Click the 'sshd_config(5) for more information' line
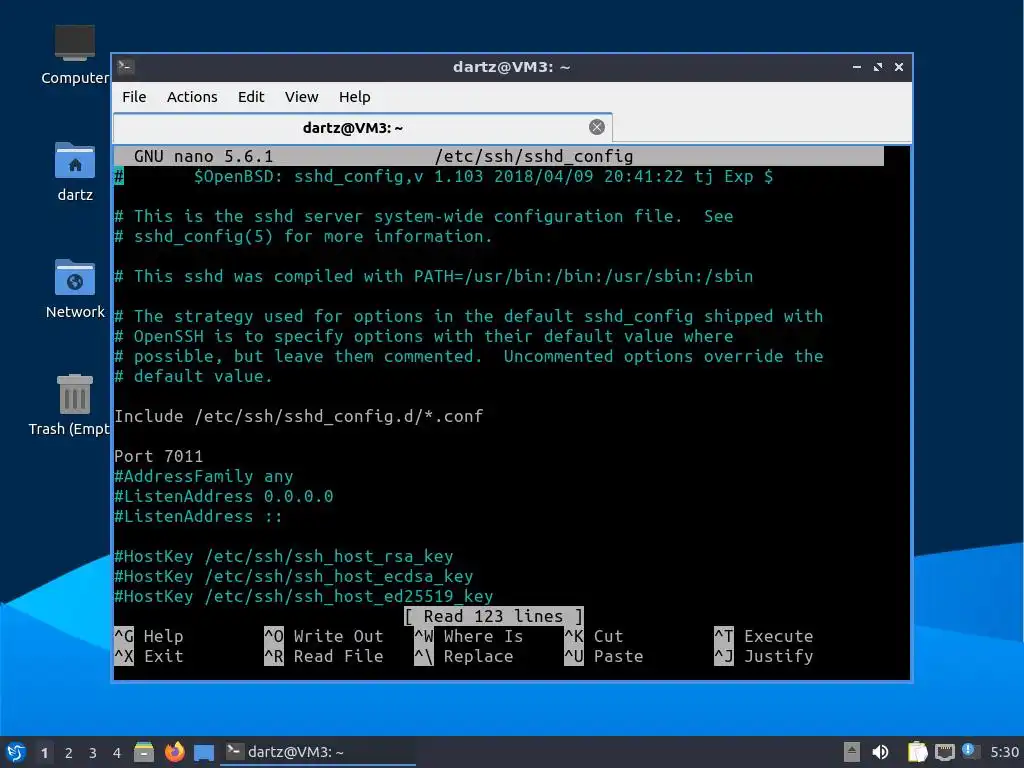This screenshot has height=768, width=1024. coord(304,236)
